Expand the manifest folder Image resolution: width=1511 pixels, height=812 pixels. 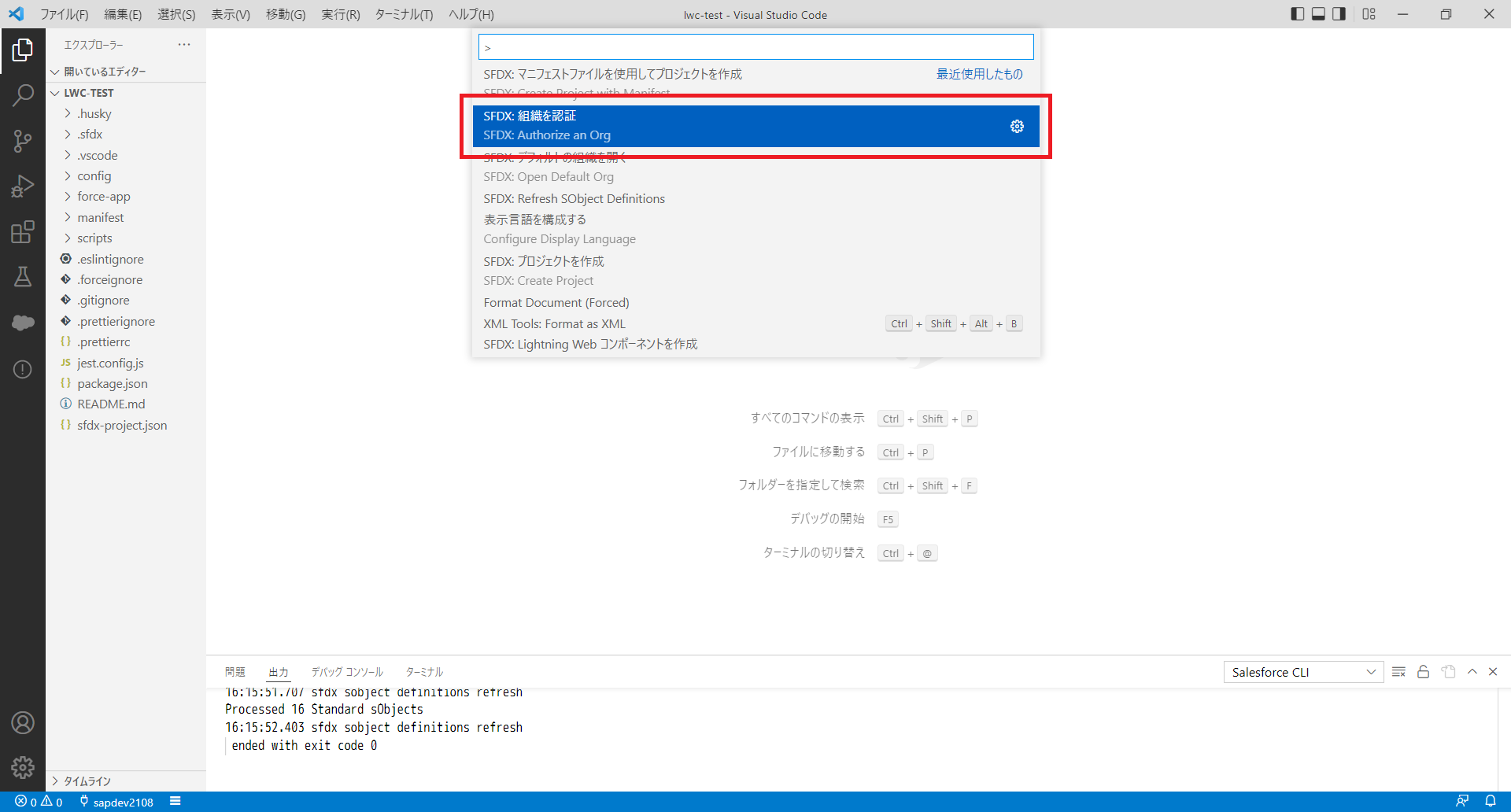126,218
